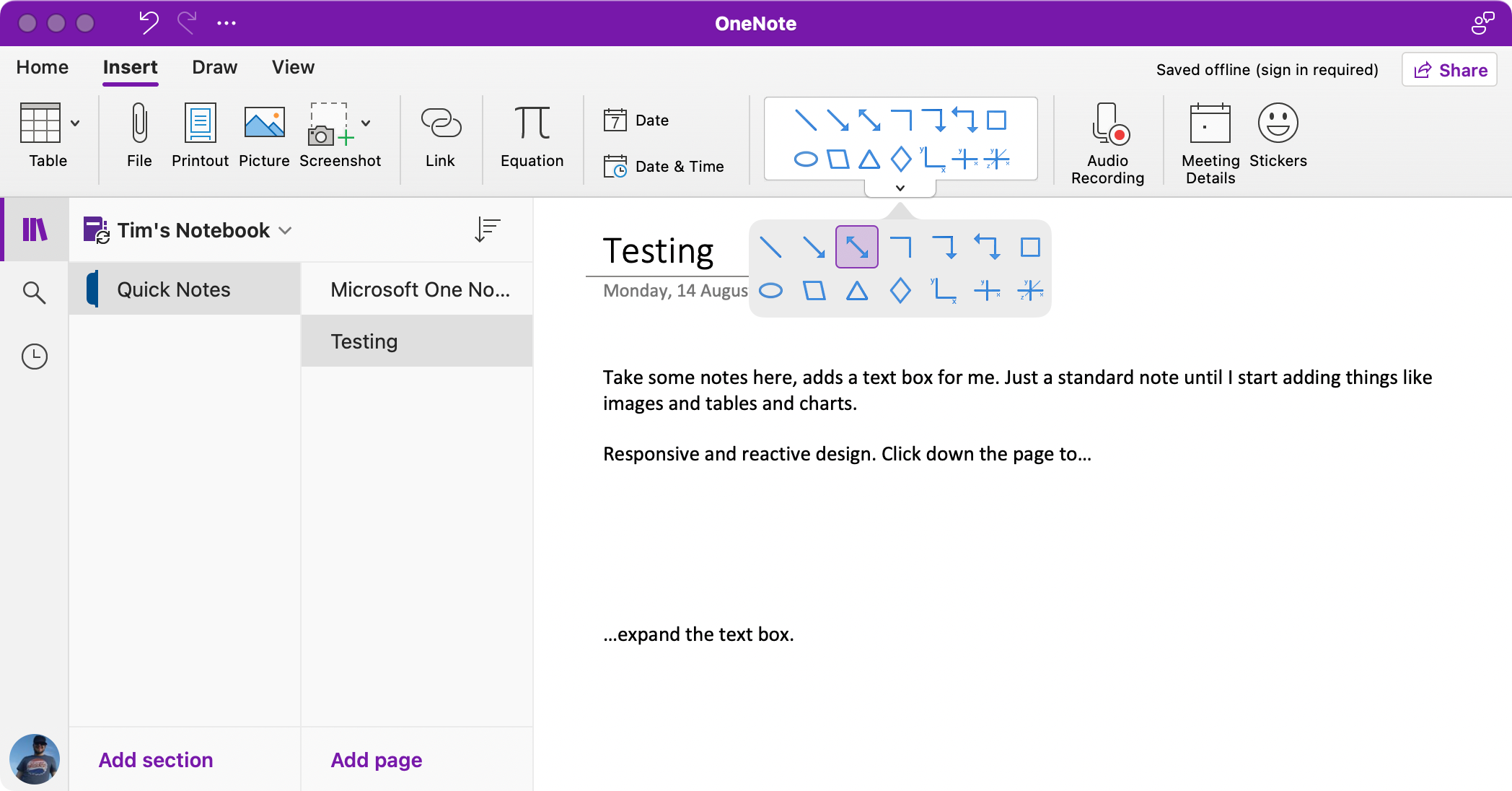This screenshot has width=1512, height=791.
Task: Click the Insert tab
Action: coord(130,67)
